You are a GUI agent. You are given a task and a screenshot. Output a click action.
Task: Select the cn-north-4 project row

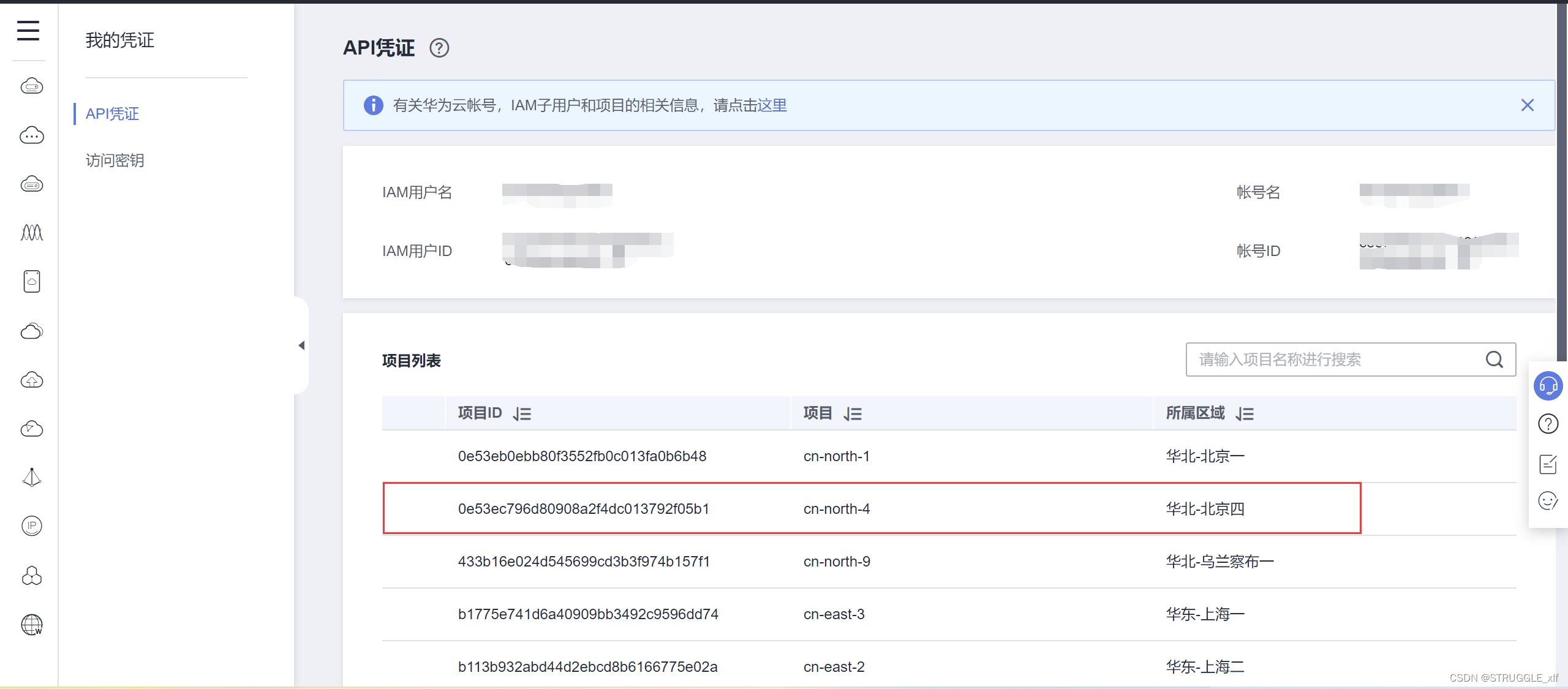(836, 509)
